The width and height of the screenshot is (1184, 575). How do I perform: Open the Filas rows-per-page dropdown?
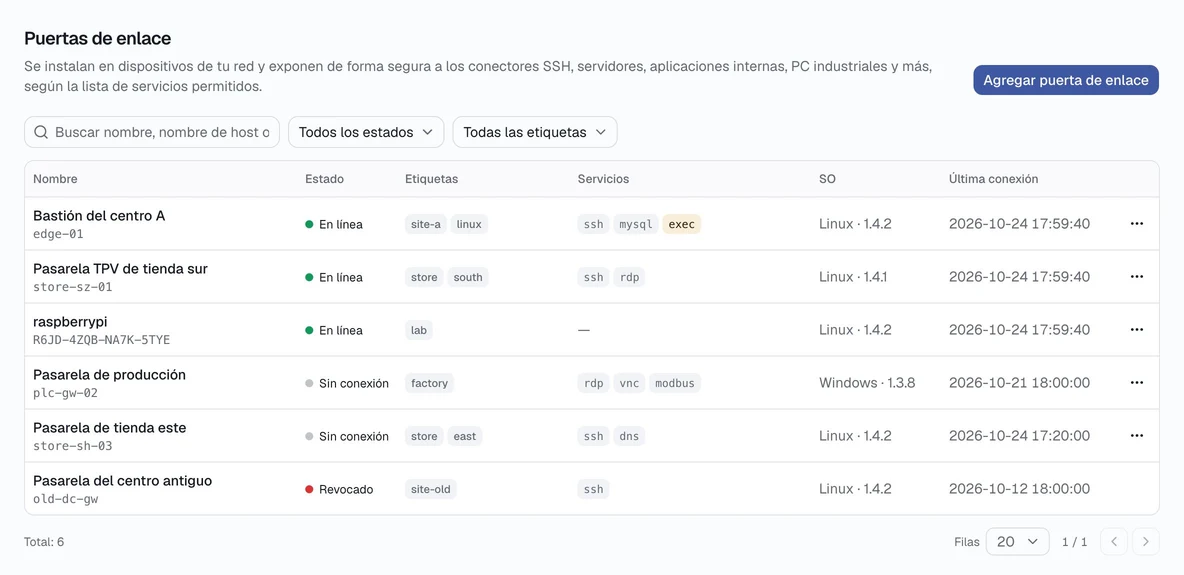(x=1017, y=542)
